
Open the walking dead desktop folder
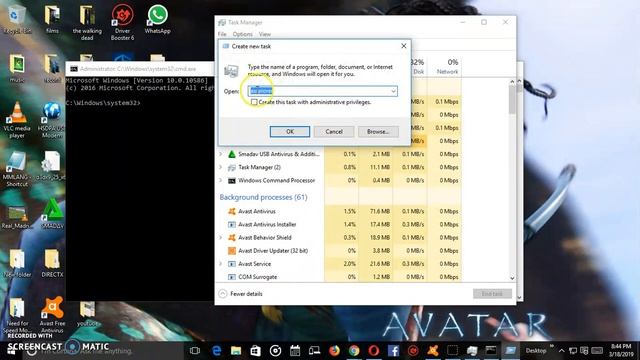click(x=87, y=22)
